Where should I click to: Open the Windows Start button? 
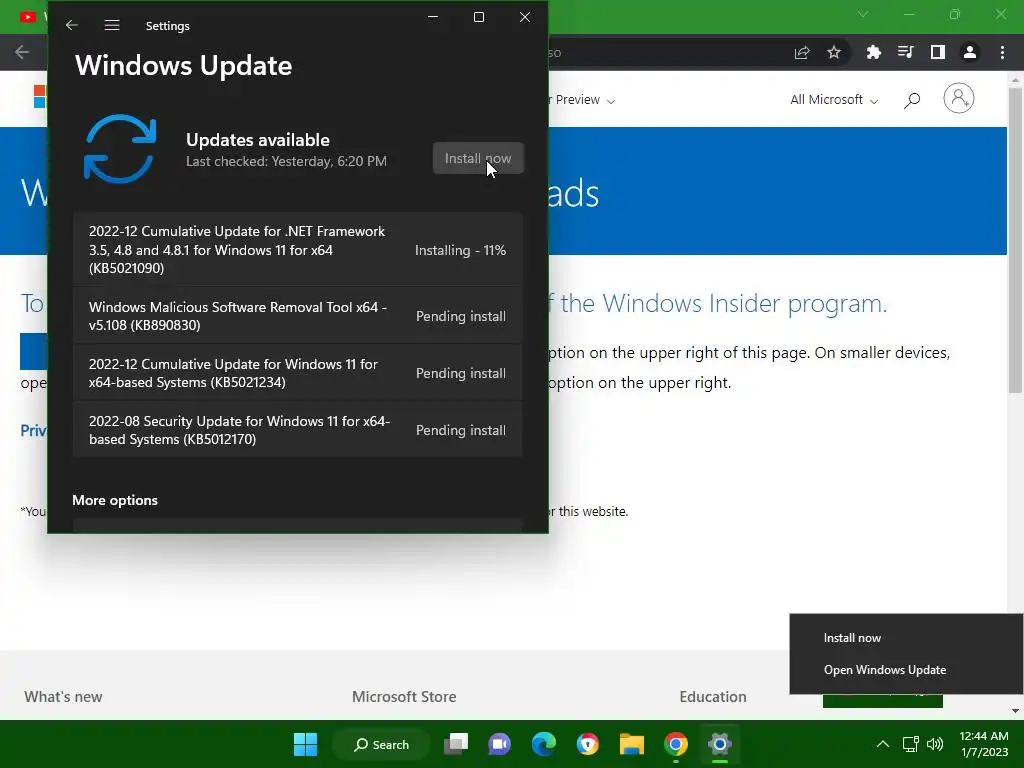pyautogui.click(x=305, y=744)
